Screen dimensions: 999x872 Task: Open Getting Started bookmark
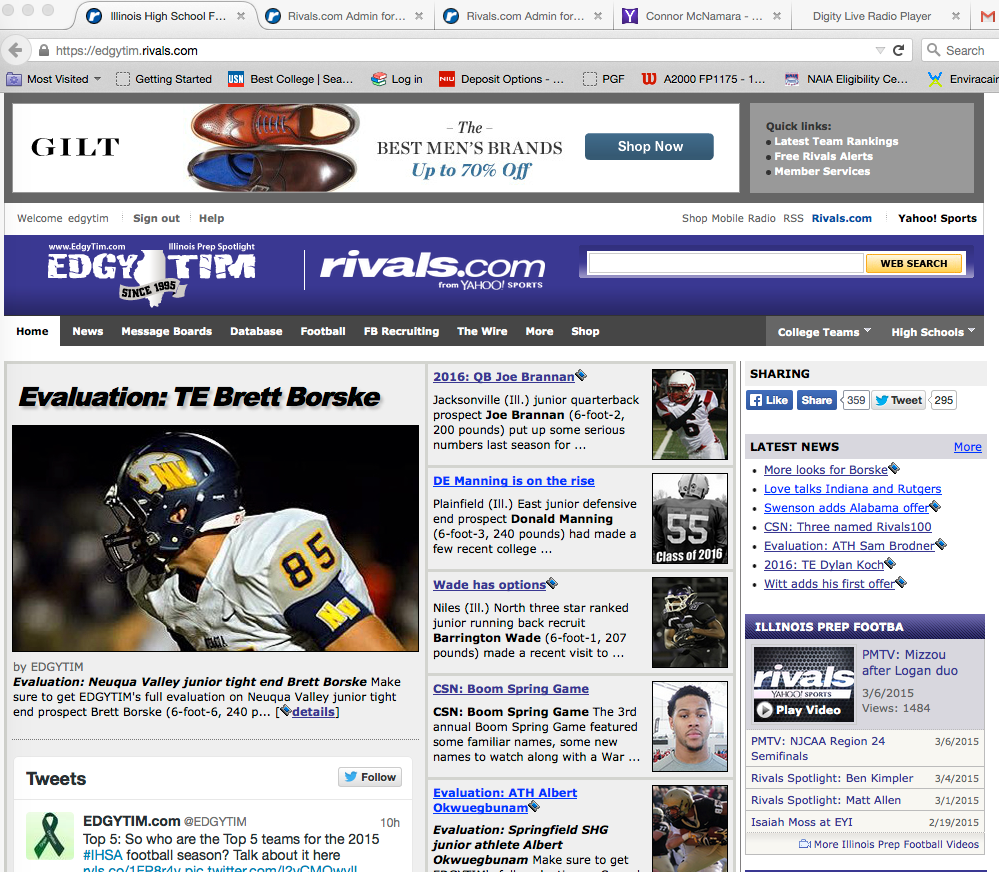(164, 79)
